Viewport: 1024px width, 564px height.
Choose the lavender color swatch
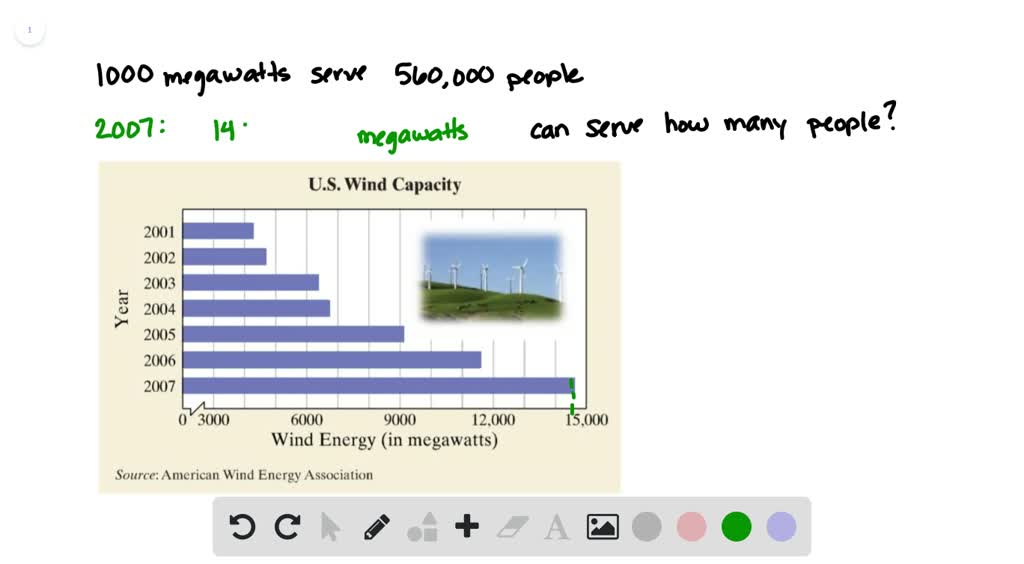781,527
